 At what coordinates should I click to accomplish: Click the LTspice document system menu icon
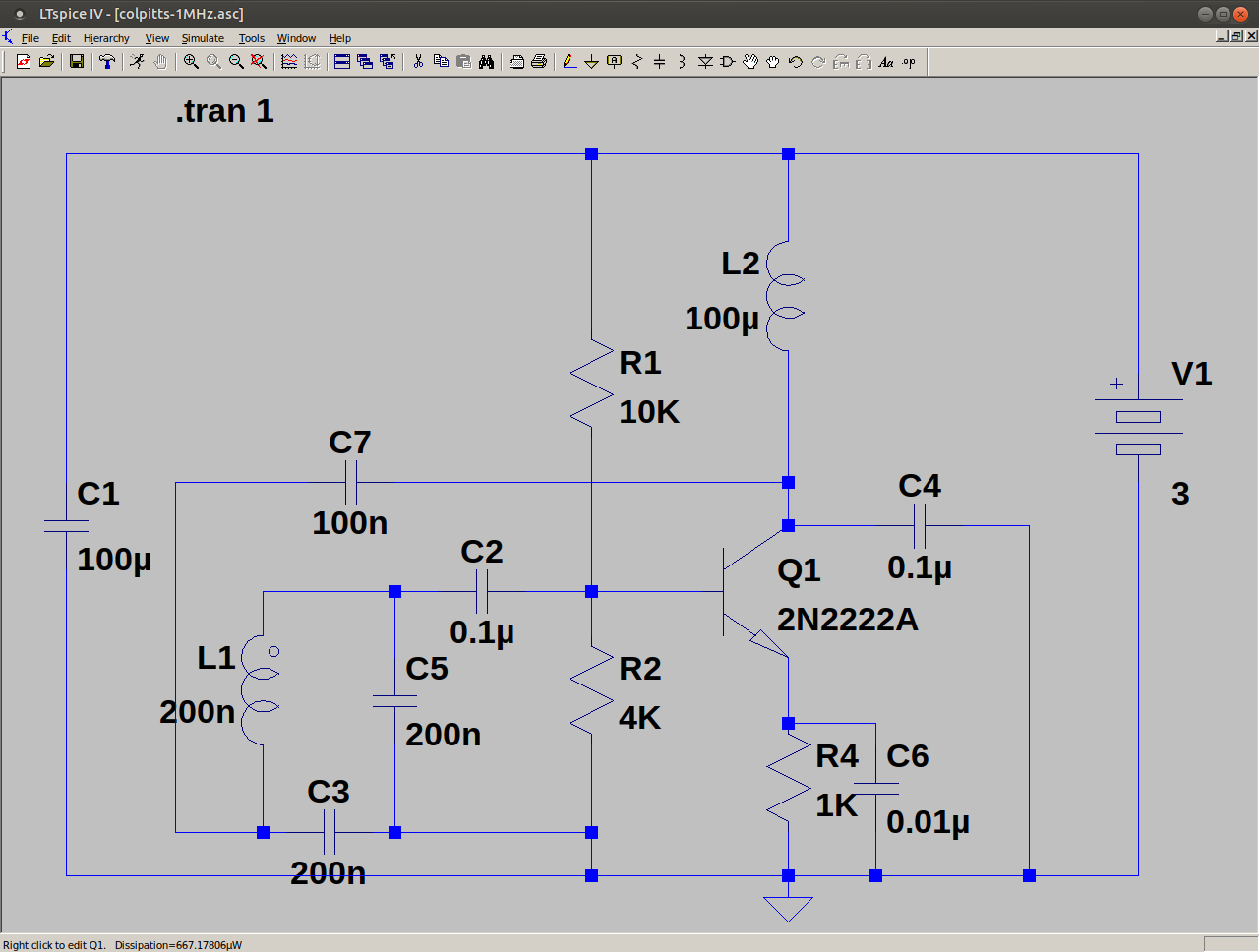pos(8,38)
